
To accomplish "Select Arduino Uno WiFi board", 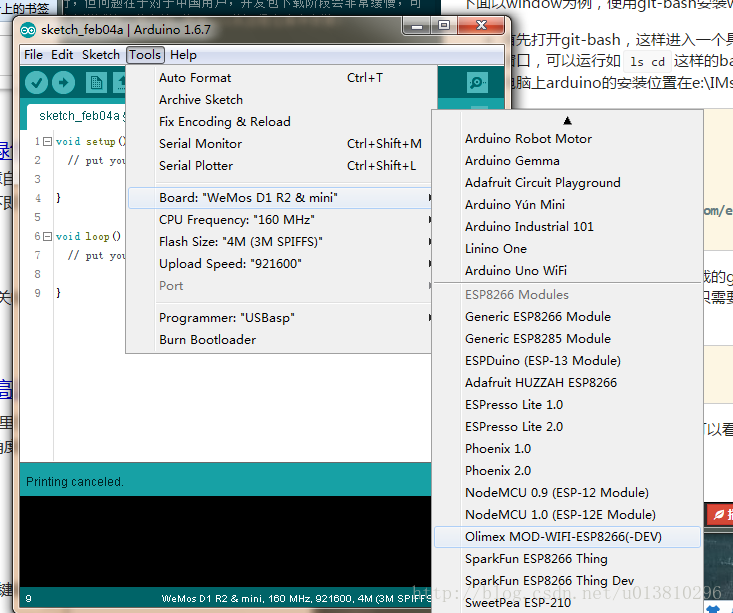I will pyautogui.click(x=567, y=271).
